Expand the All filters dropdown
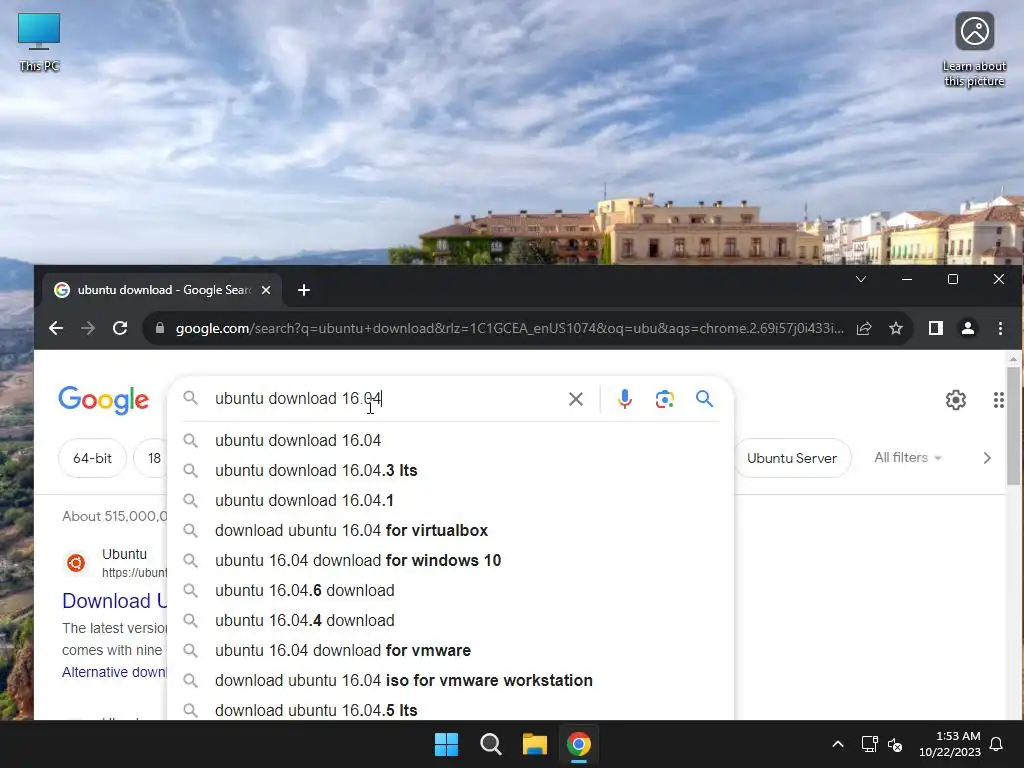Screen dimensions: 1024x768 click(908, 458)
